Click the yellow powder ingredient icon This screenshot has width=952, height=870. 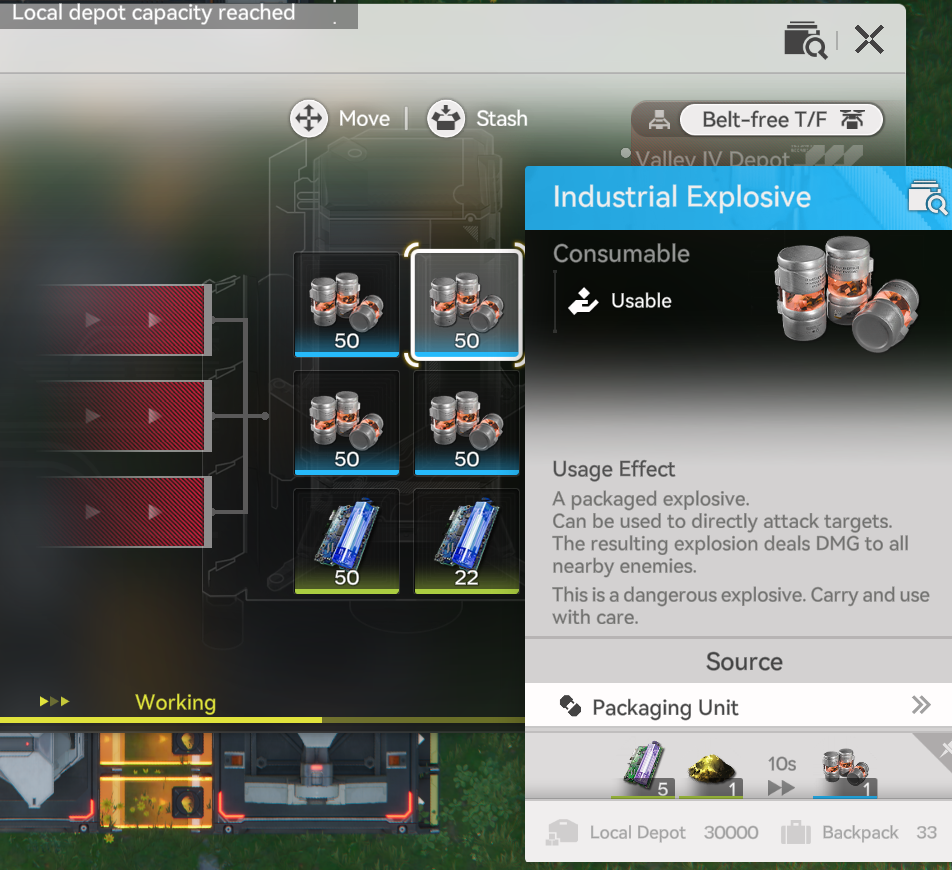[711, 769]
